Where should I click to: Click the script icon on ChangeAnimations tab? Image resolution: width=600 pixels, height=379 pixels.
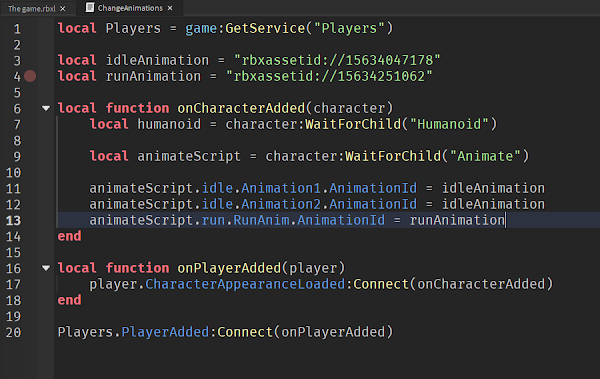[90, 7]
